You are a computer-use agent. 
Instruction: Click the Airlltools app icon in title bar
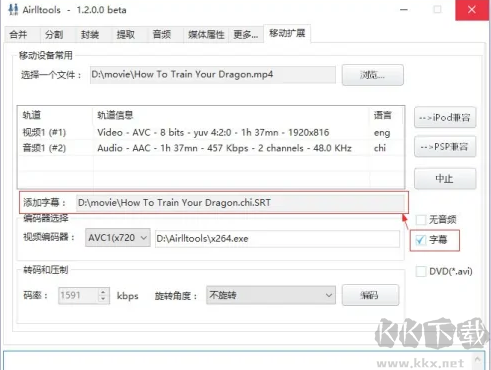[x=13, y=10]
